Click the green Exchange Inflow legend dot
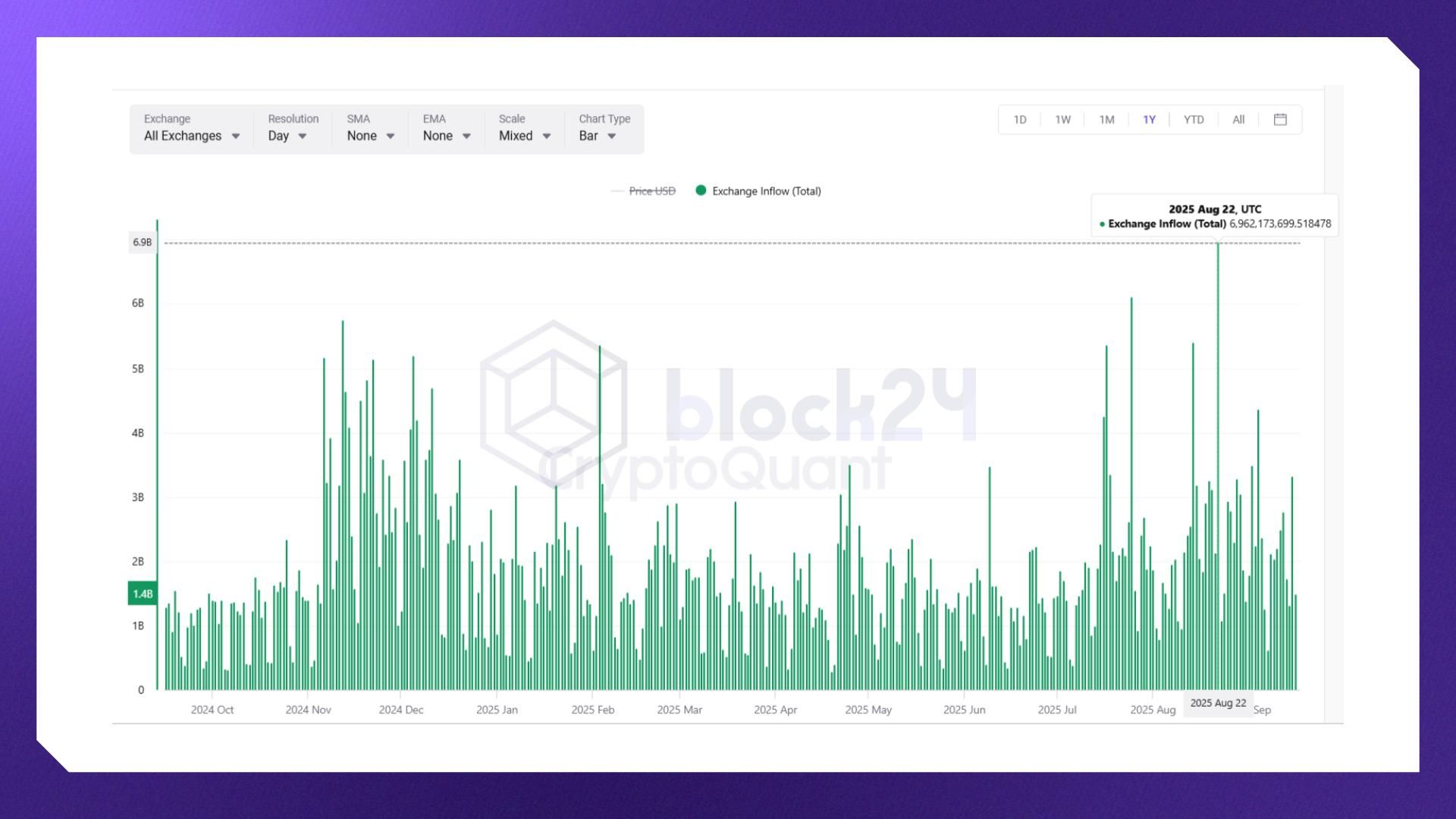 tap(701, 191)
